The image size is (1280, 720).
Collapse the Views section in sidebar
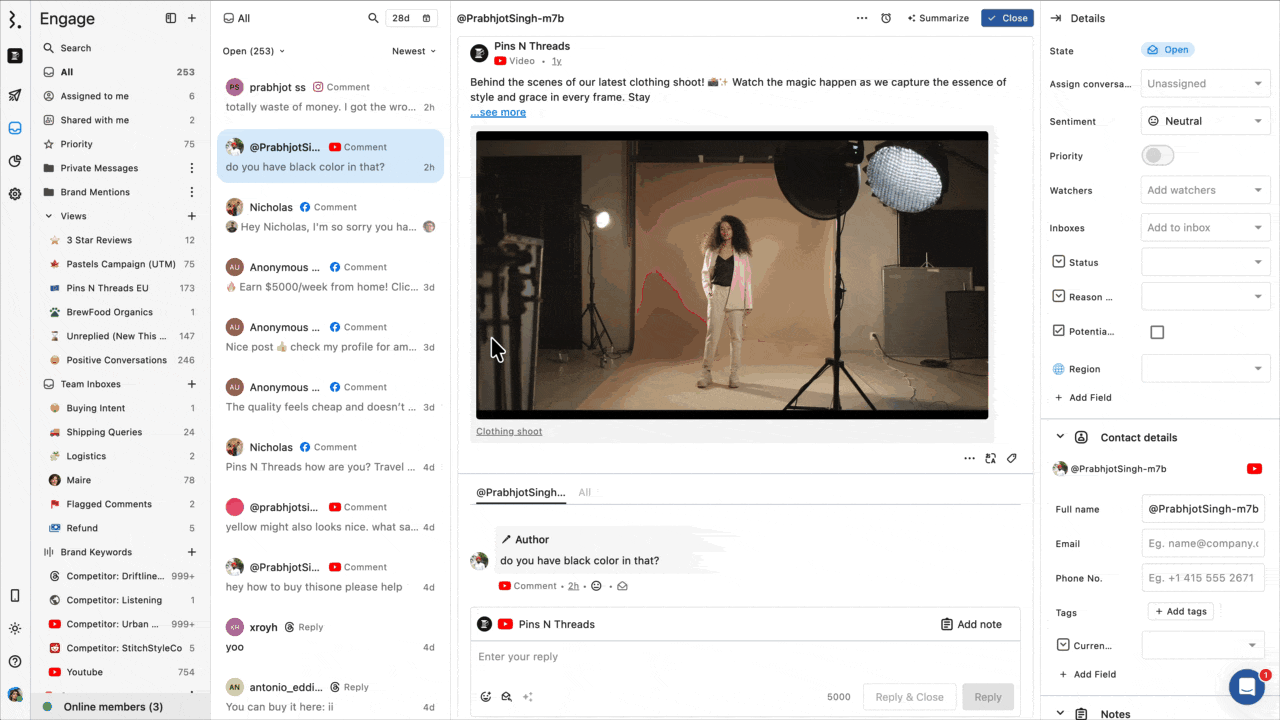pyautogui.click(x=46, y=216)
